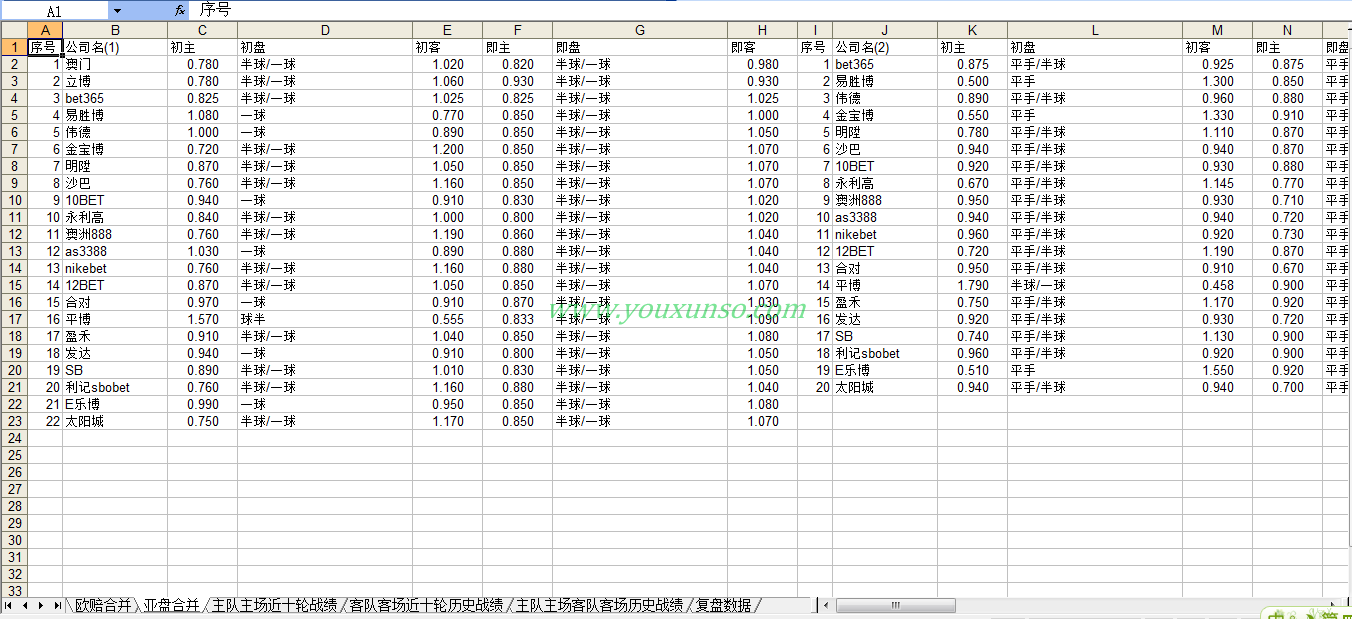Select the 10BET cell in row 10
The image size is (1352, 619).
[x=115, y=200]
